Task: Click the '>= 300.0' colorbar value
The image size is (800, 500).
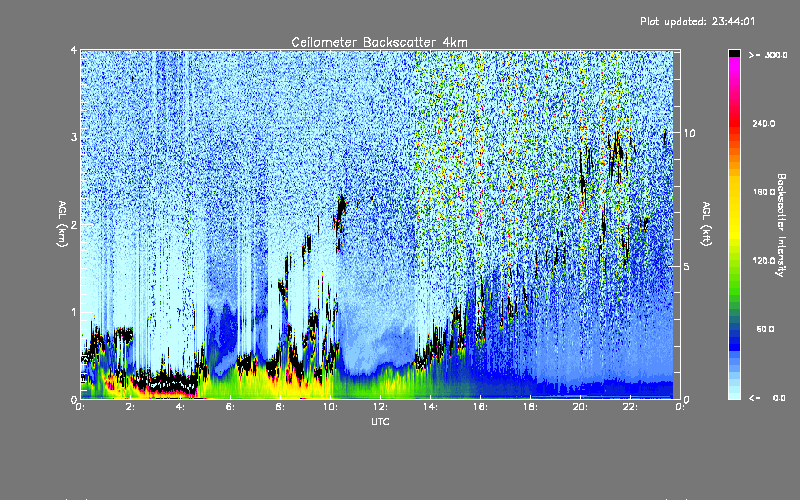Action: (x=768, y=55)
